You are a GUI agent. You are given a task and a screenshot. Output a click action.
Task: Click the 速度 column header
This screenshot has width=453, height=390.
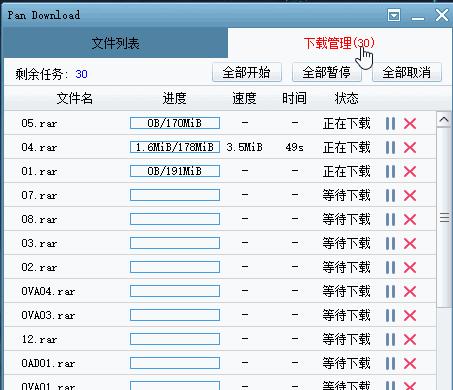tap(244, 98)
